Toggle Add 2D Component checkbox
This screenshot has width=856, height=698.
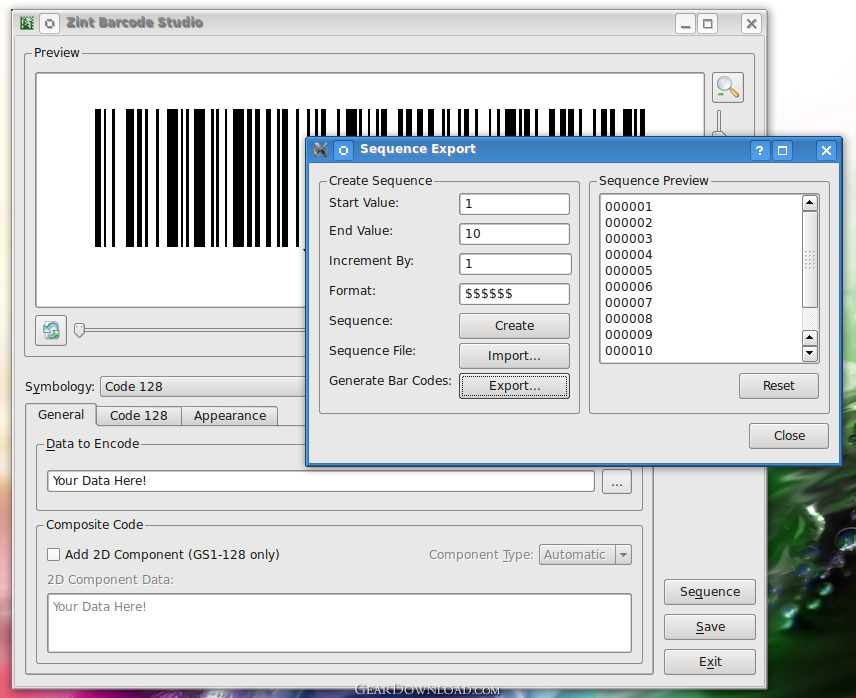(54, 554)
